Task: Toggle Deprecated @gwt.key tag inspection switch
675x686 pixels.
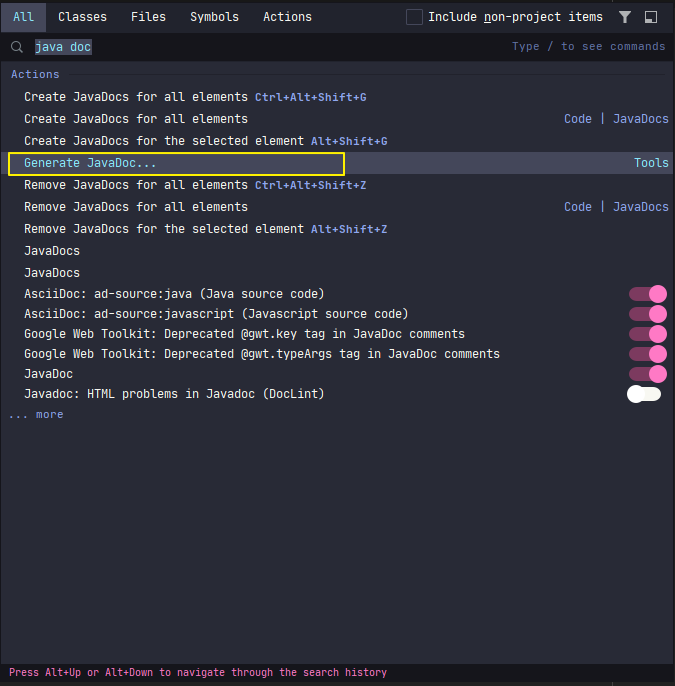Action: point(647,334)
